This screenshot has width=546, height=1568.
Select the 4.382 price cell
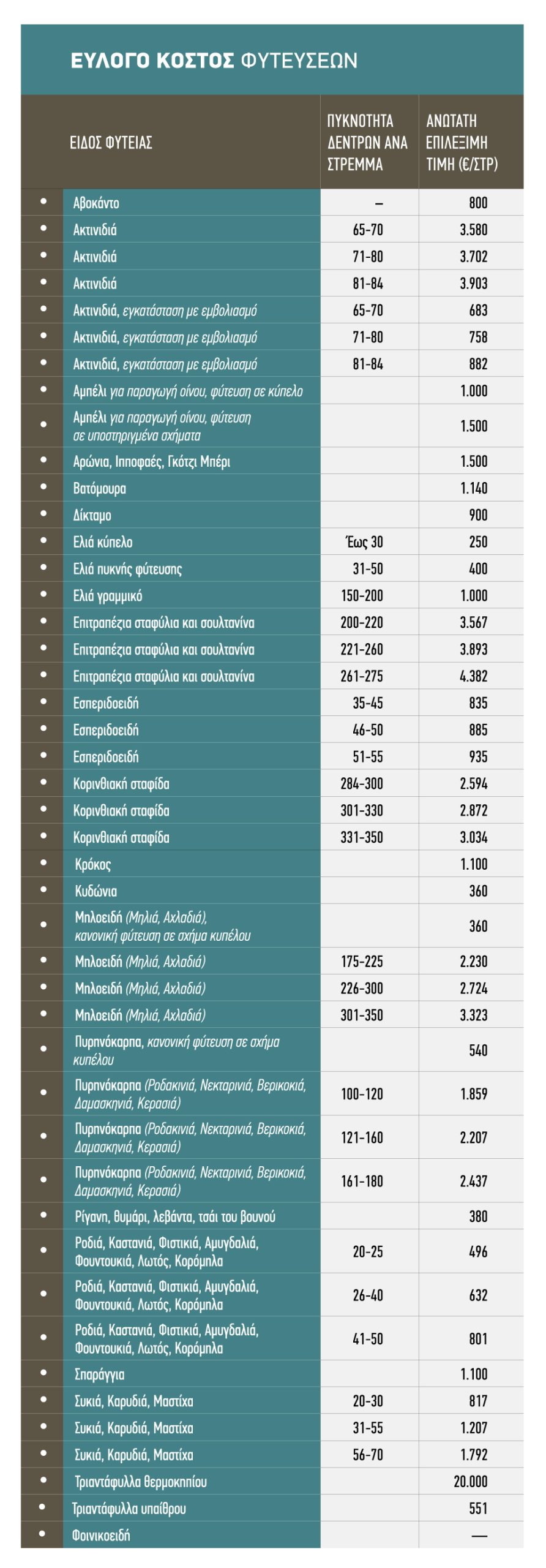[x=473, y=676]
